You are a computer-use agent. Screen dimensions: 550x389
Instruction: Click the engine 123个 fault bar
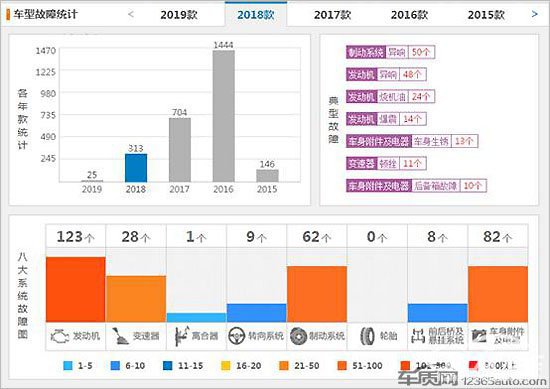pos(75,289)
